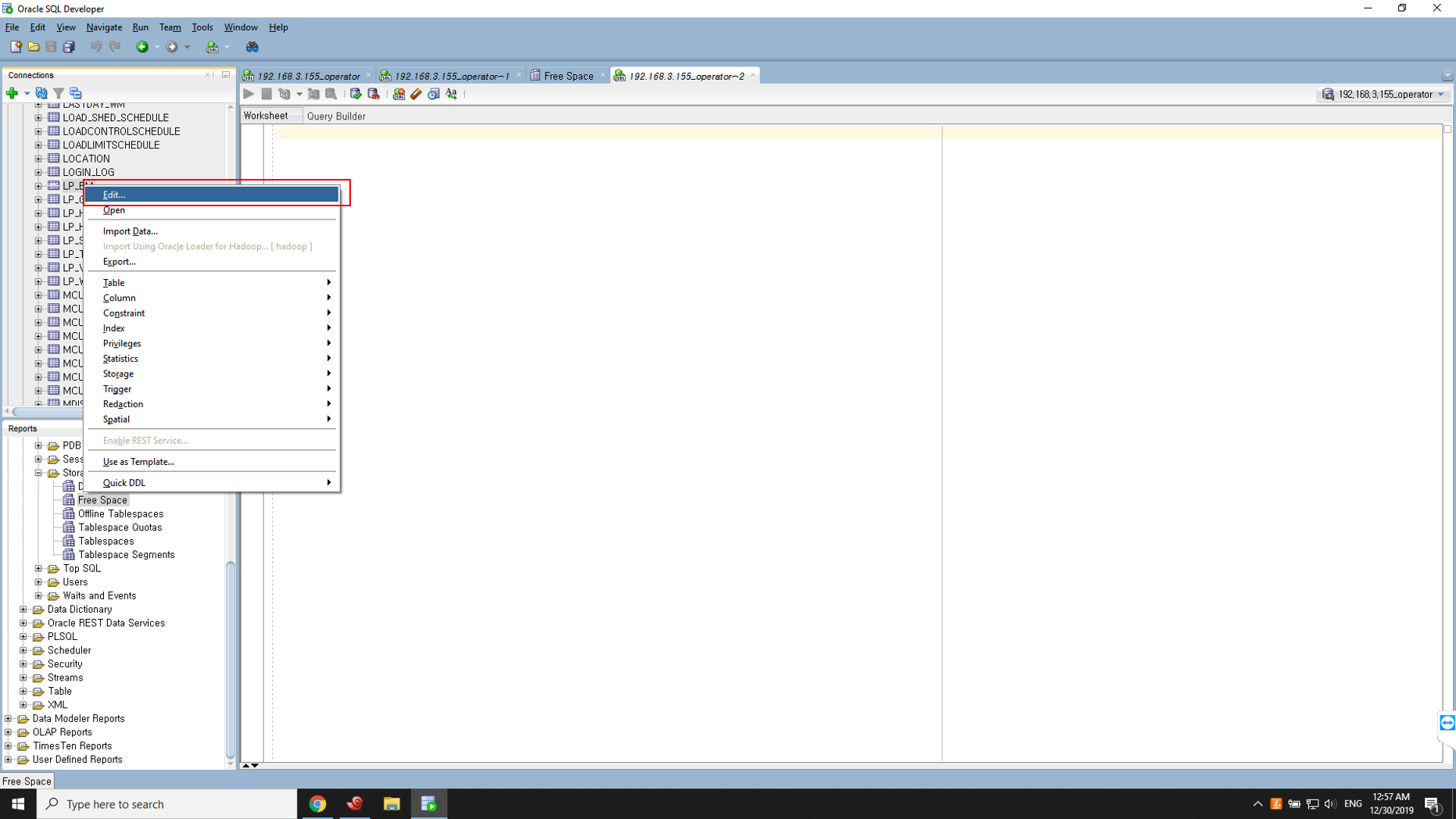Choose Edit... in the context menu
The image size is (1456, 819).
pyautogui.click(x=212, y=195)
